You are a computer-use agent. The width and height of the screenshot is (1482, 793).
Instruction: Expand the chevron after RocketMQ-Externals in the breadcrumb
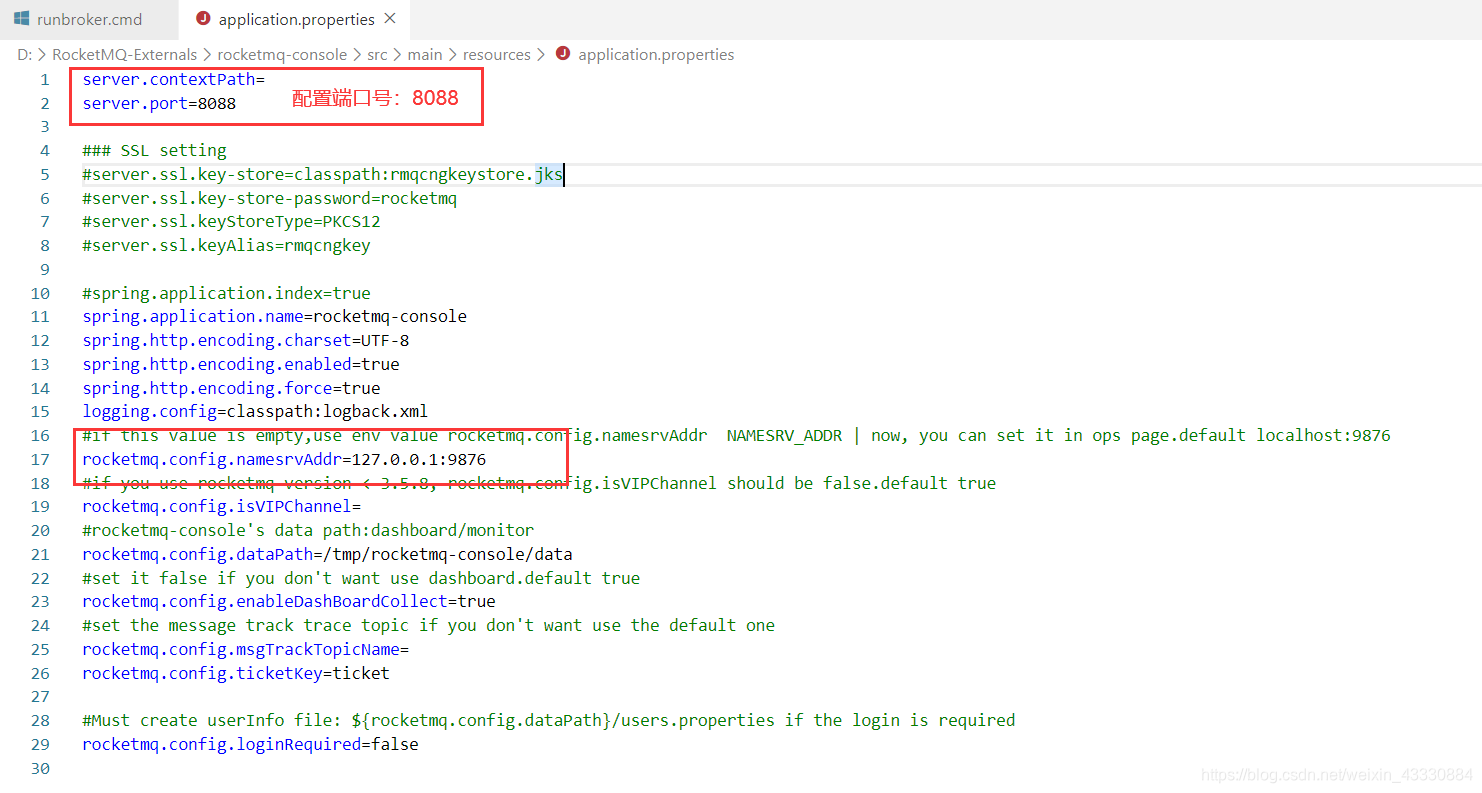coord(207,55)
